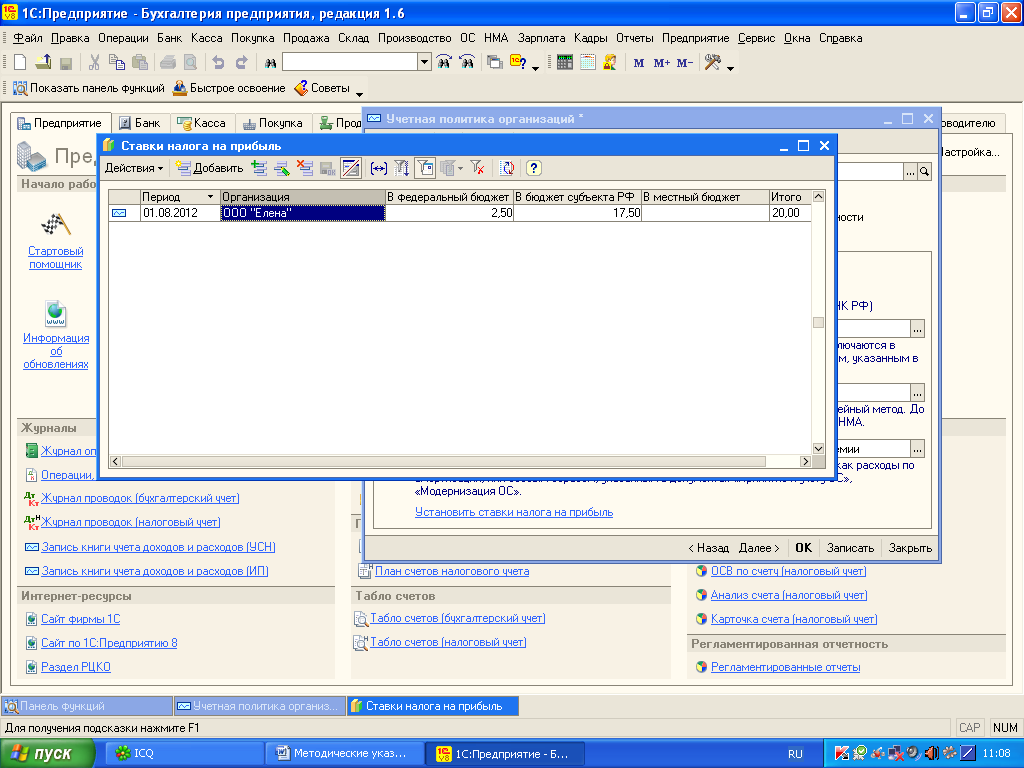The image size is (1024, 768).
Task: Open Установить ставки налога на прибыль link
Action: tap(514, 512)
